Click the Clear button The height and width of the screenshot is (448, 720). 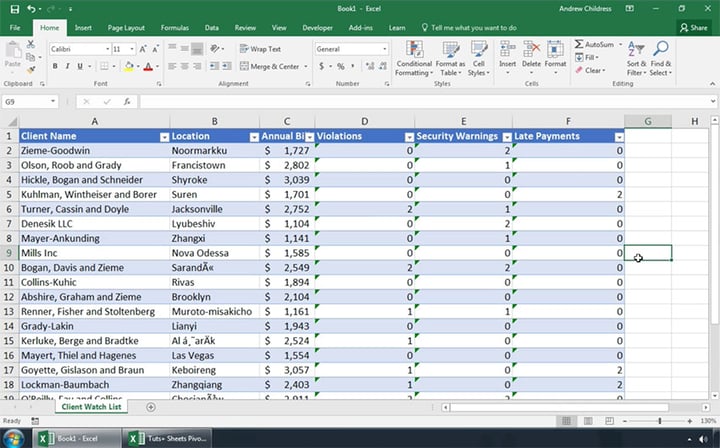pyautogui.click(x=590, y=70)
